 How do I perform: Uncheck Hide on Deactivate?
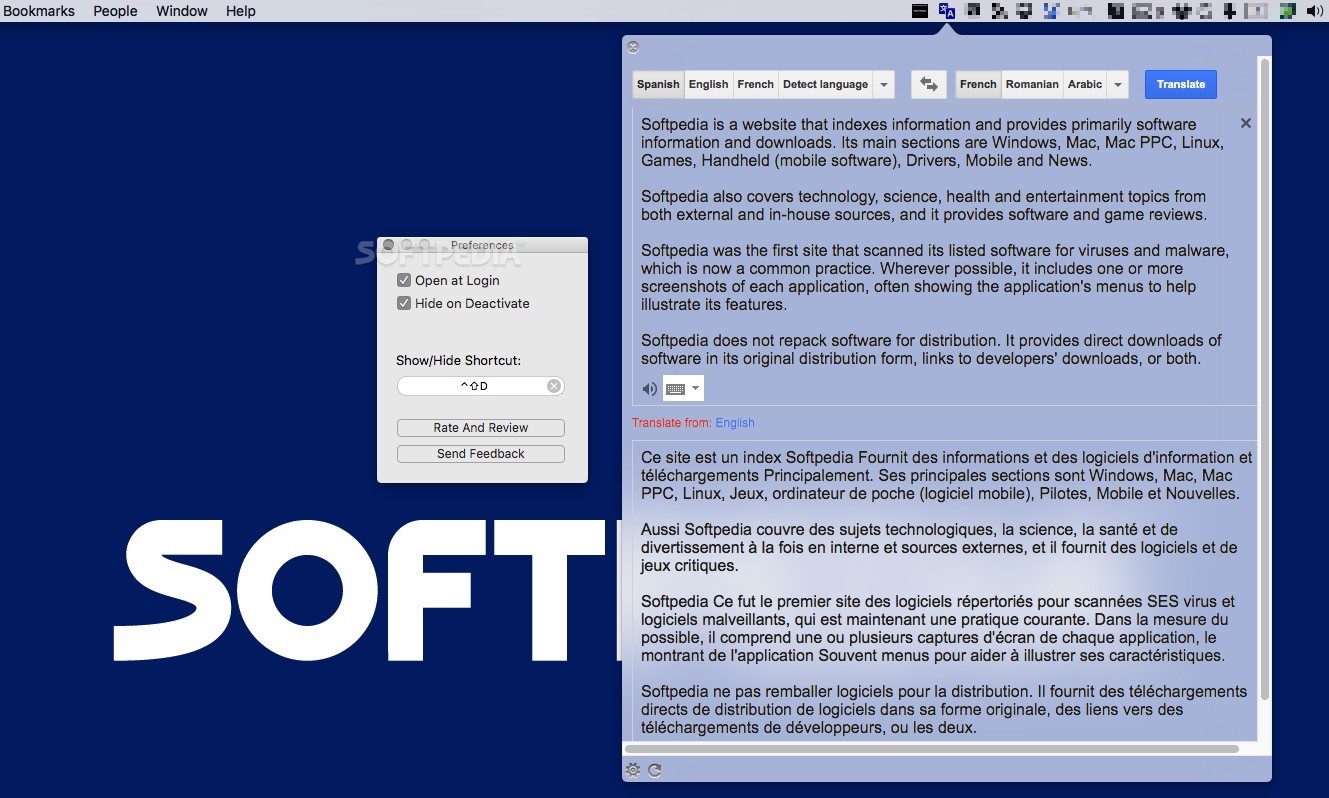click(x=404, y=303)
